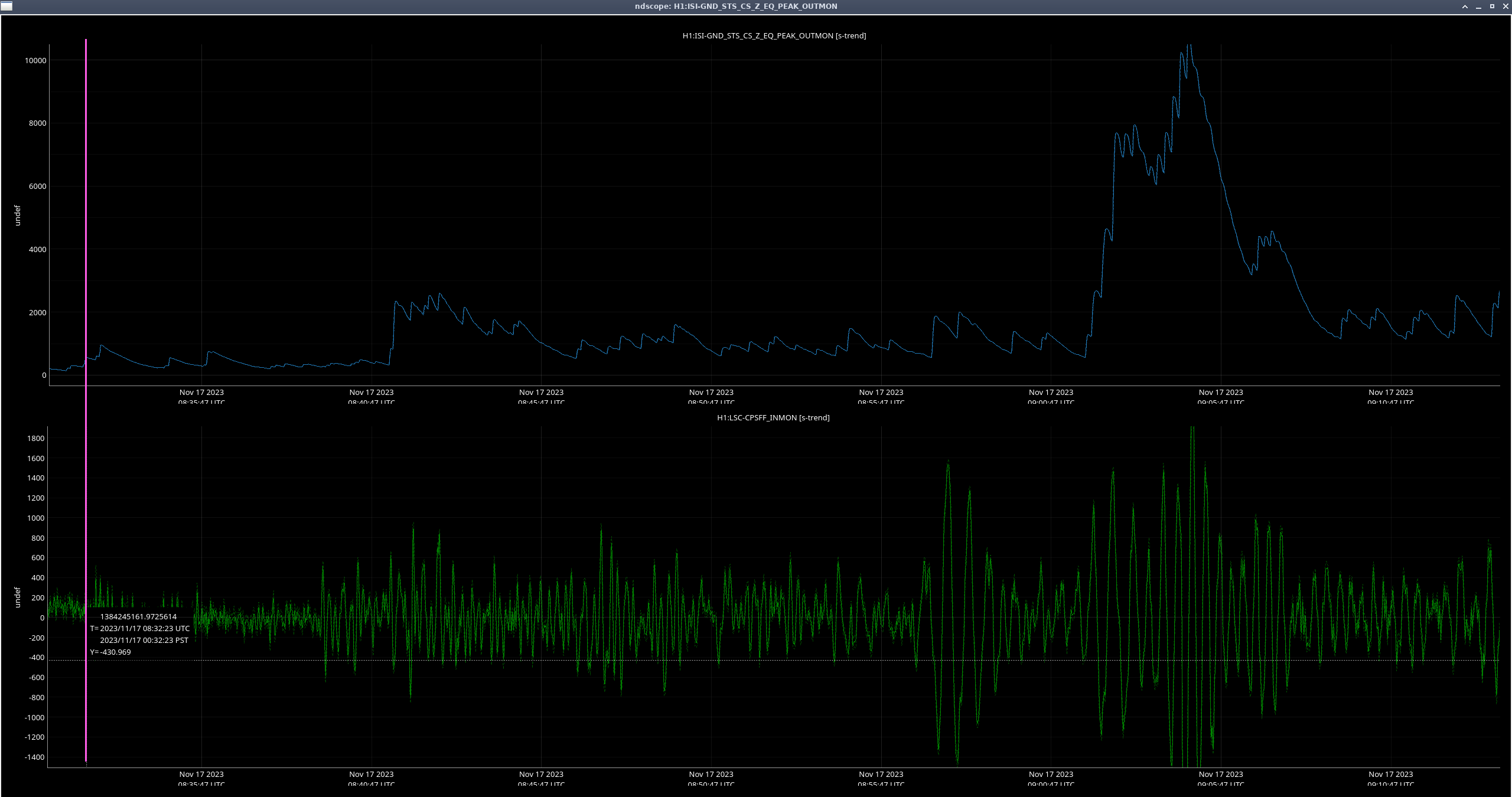
Task: Click the 09:10:47 date tick under the bottom plot
Action: point(1391,778)
